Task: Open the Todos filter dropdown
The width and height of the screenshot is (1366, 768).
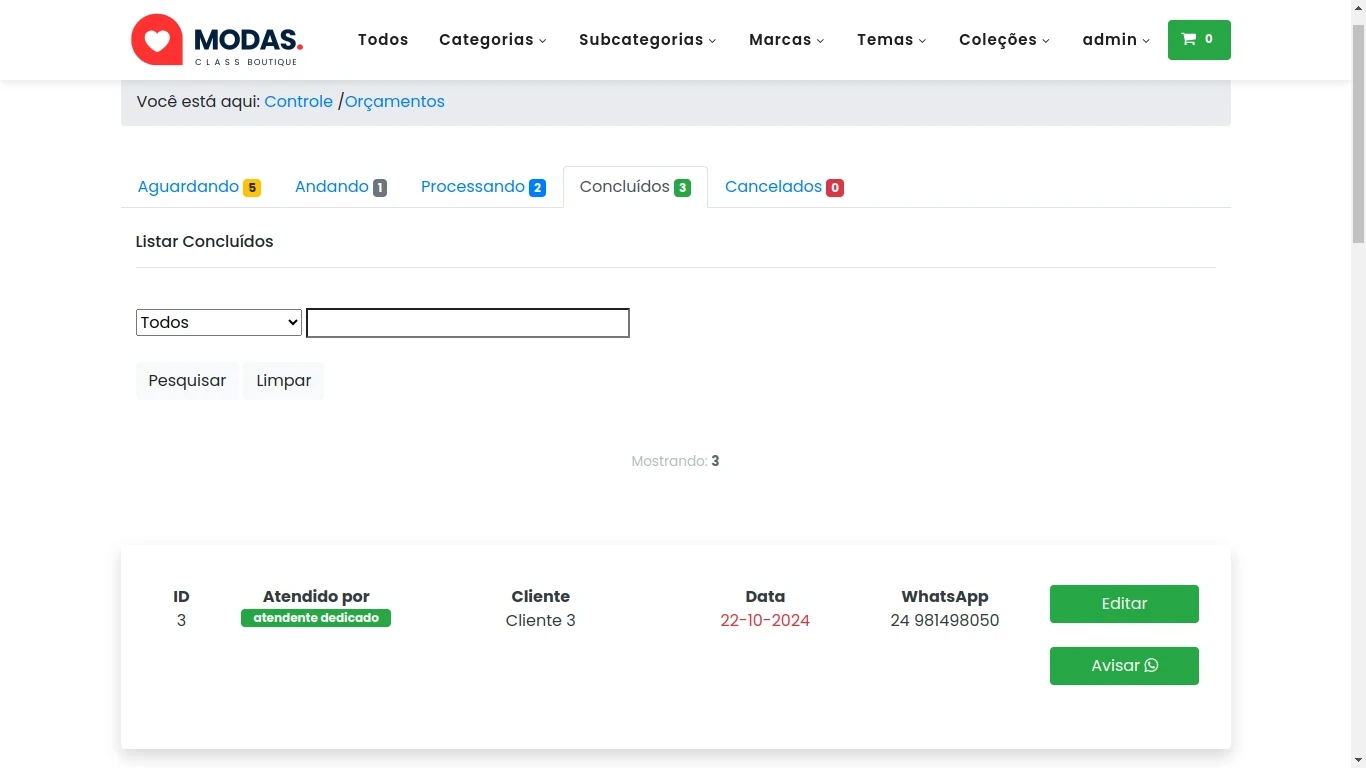Action: [219, 323]
